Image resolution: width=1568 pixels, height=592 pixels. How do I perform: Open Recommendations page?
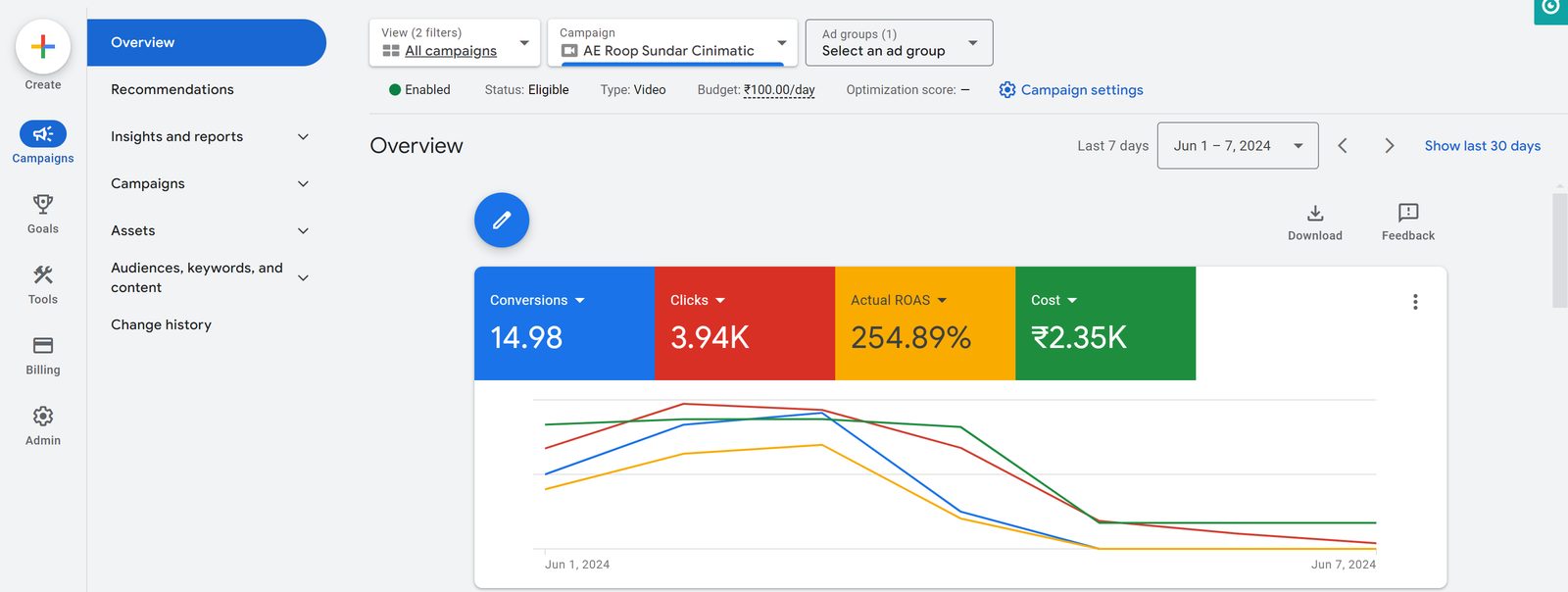tap(172, 89)
